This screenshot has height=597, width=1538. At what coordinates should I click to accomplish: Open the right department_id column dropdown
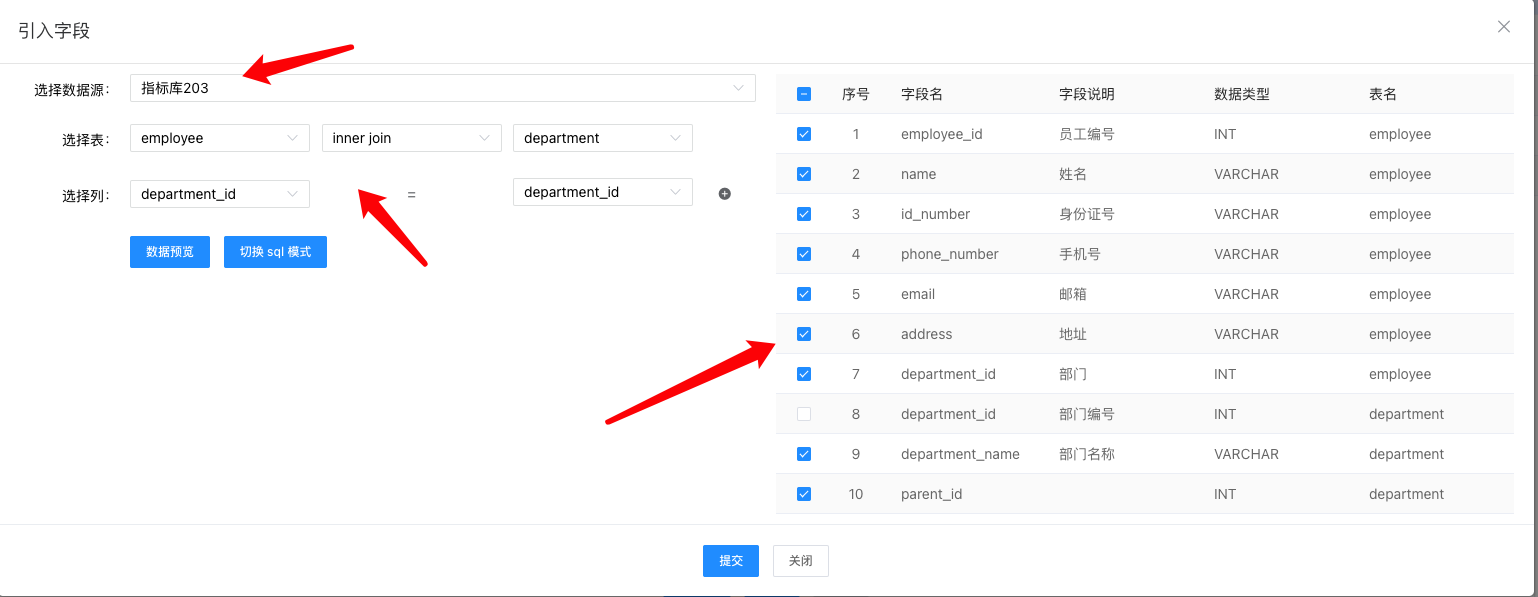(x=602, y=192)
